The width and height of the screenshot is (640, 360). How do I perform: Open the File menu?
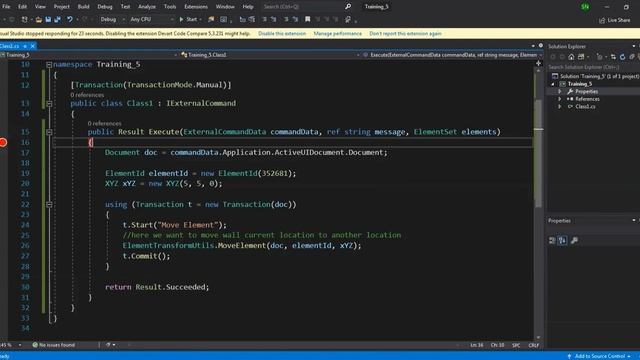pos(6,7)
